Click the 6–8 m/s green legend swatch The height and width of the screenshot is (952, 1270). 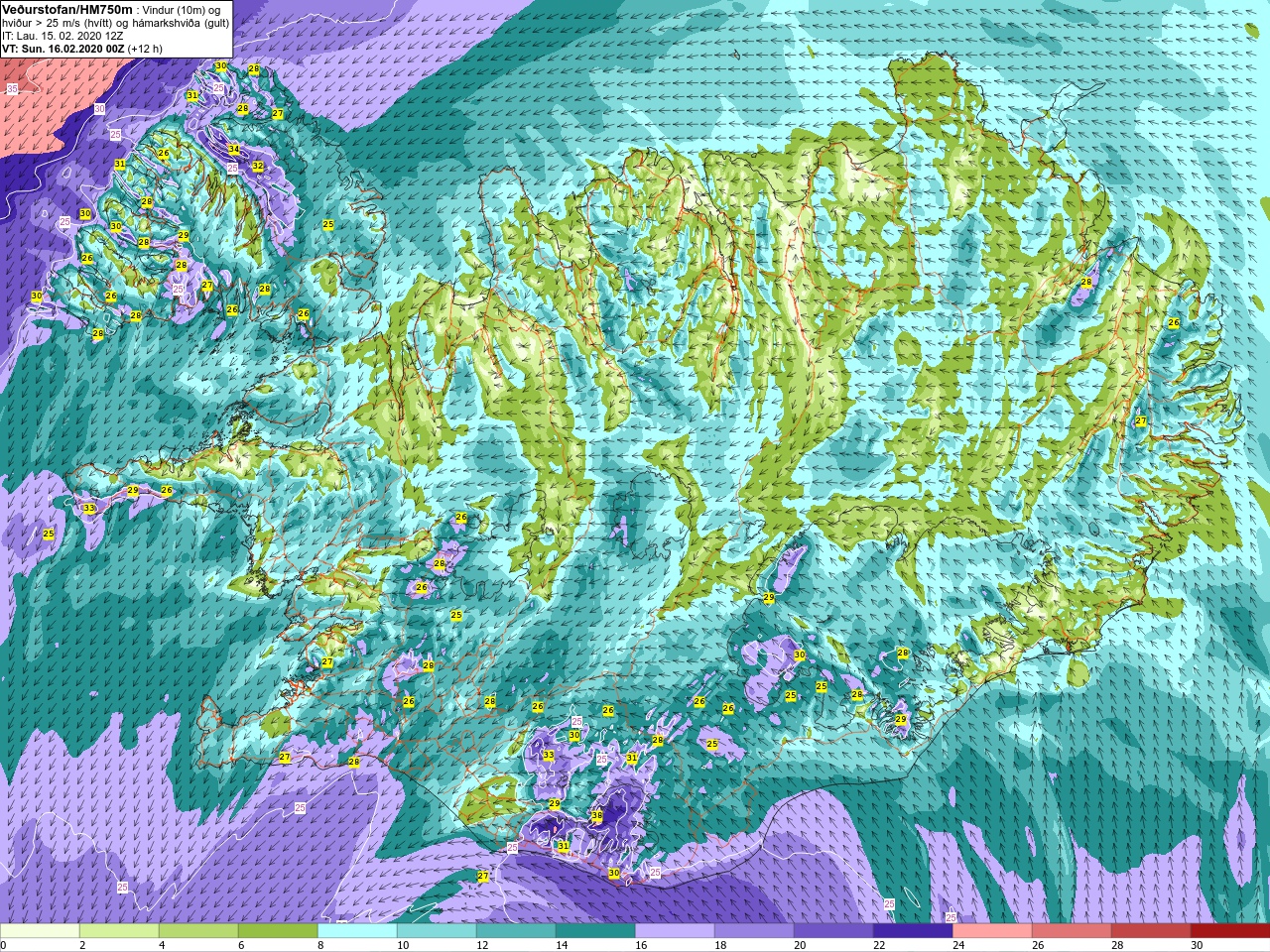point(278,931)
